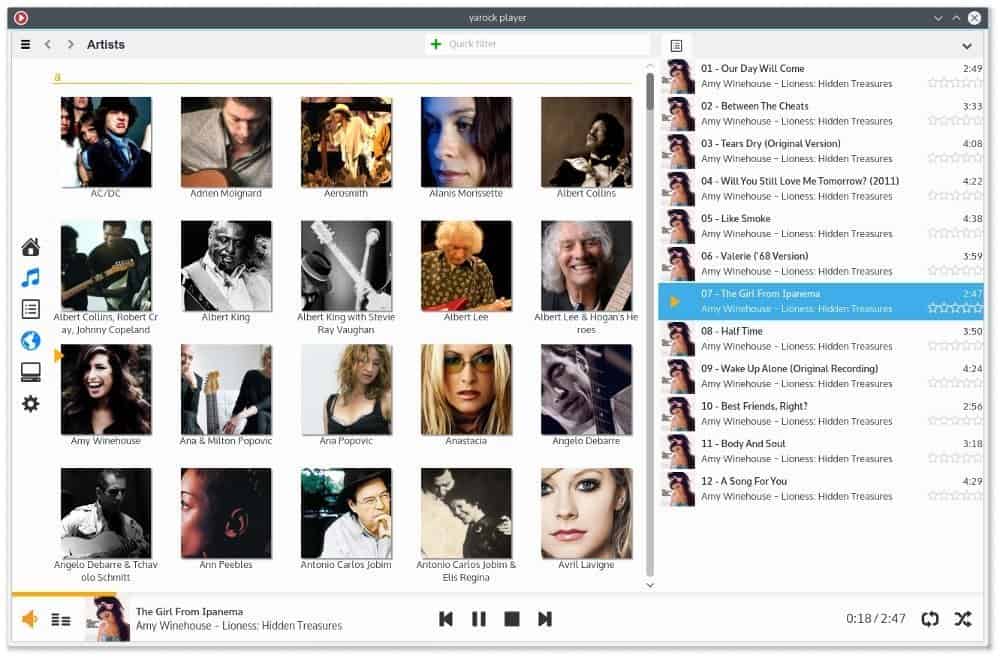The height and width of the screenshot is (658, 1000).
Task: Set star rating for Our Day Will Come
Action: pos(955,84)
